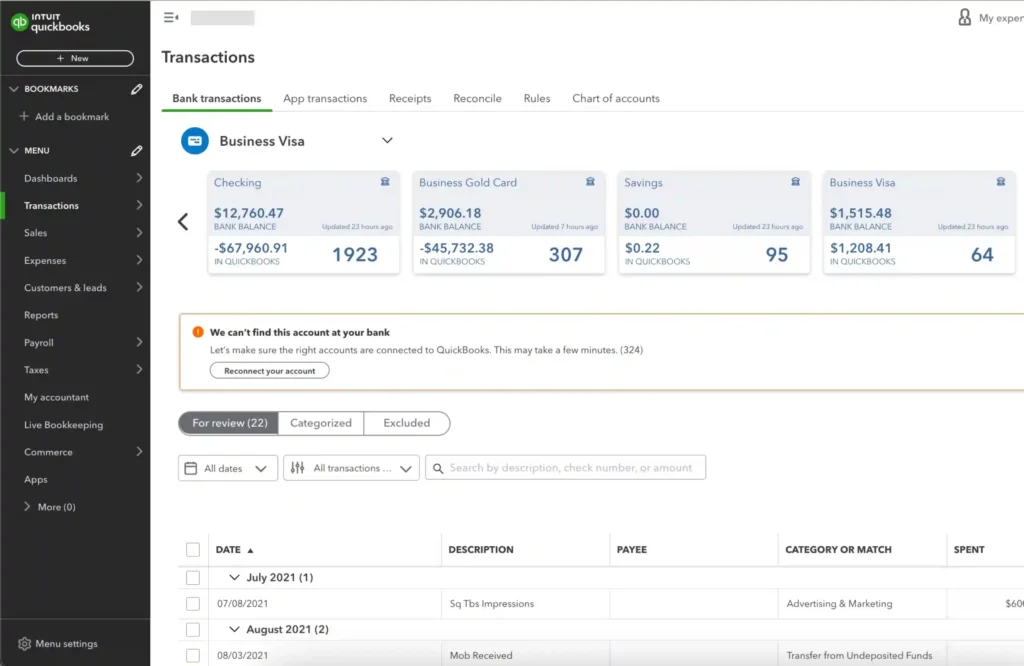Viewport: 1024px width, 666px height.
Task: Select the 08/03/2021 transaction checkbox
Action: click(x=193, y=656)
